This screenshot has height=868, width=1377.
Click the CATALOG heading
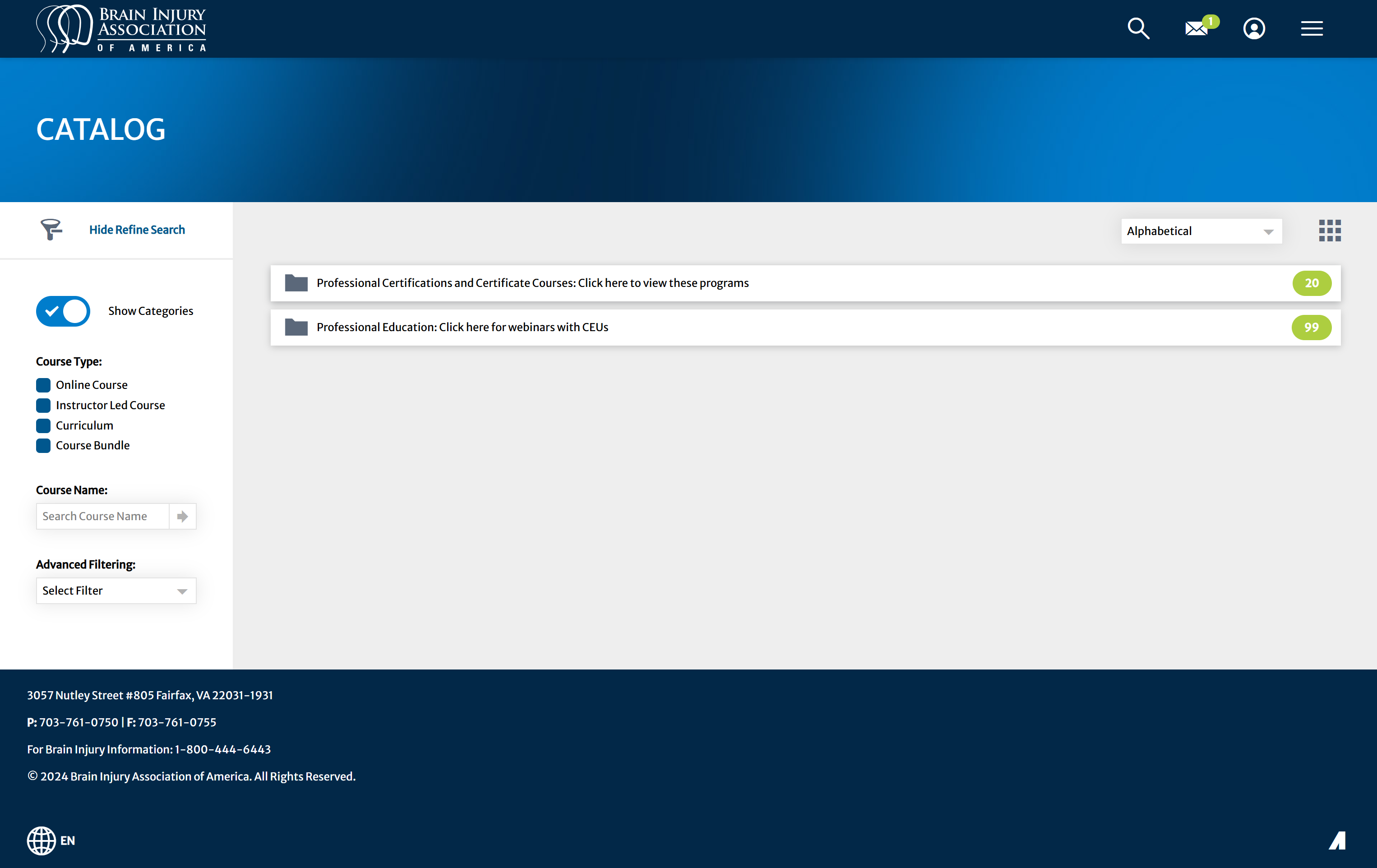[101, 129]
